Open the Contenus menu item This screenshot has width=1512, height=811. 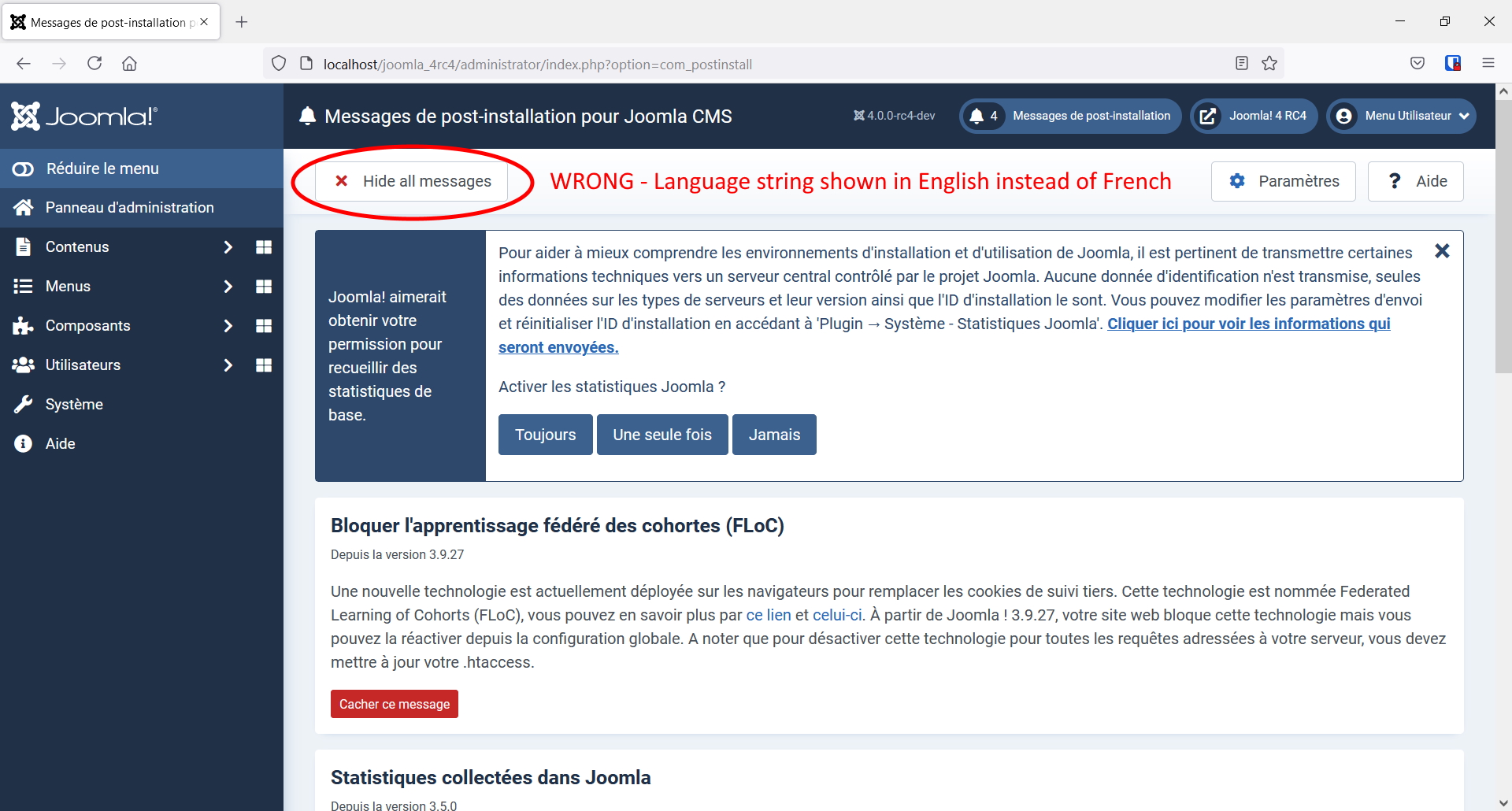coord(77,246)
